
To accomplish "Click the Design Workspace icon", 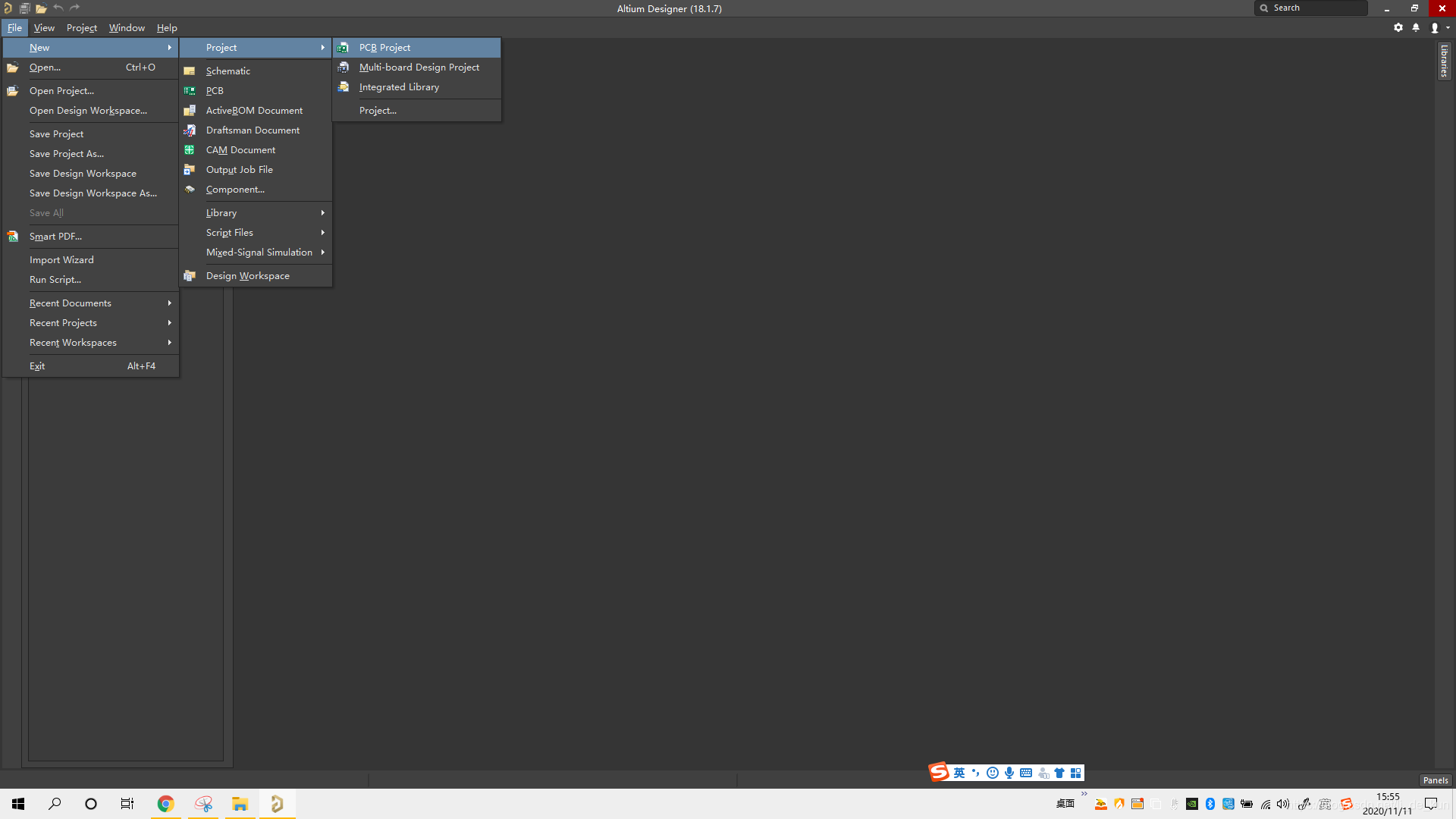I will [190, 276].
